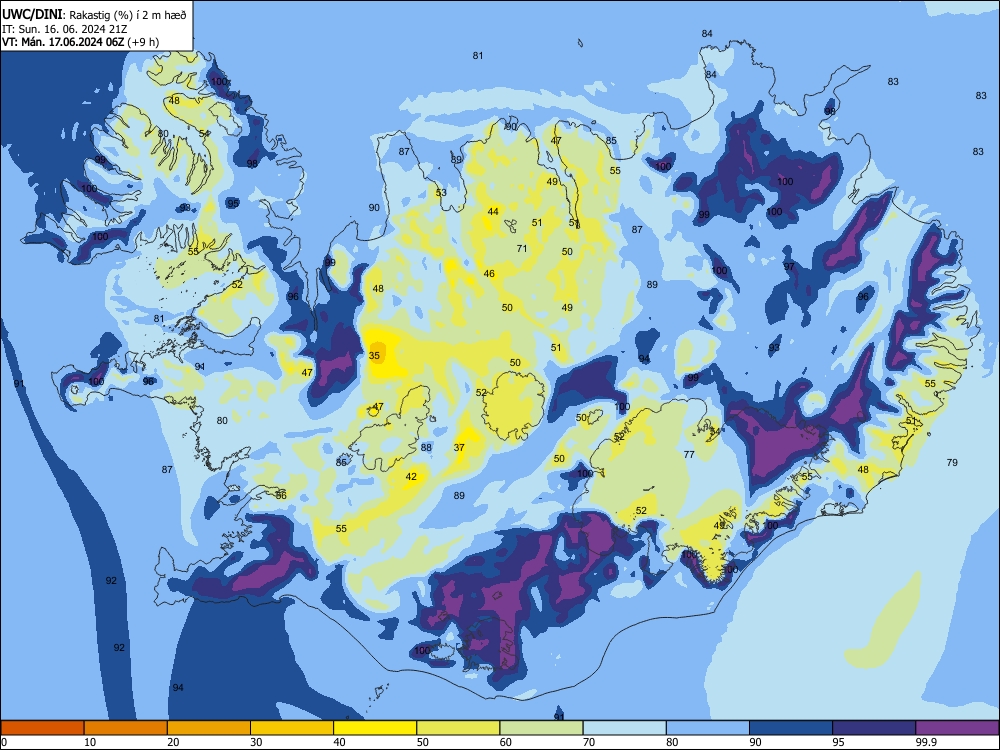Click the 0–10 dark orange legend swatch

point(42,728)
